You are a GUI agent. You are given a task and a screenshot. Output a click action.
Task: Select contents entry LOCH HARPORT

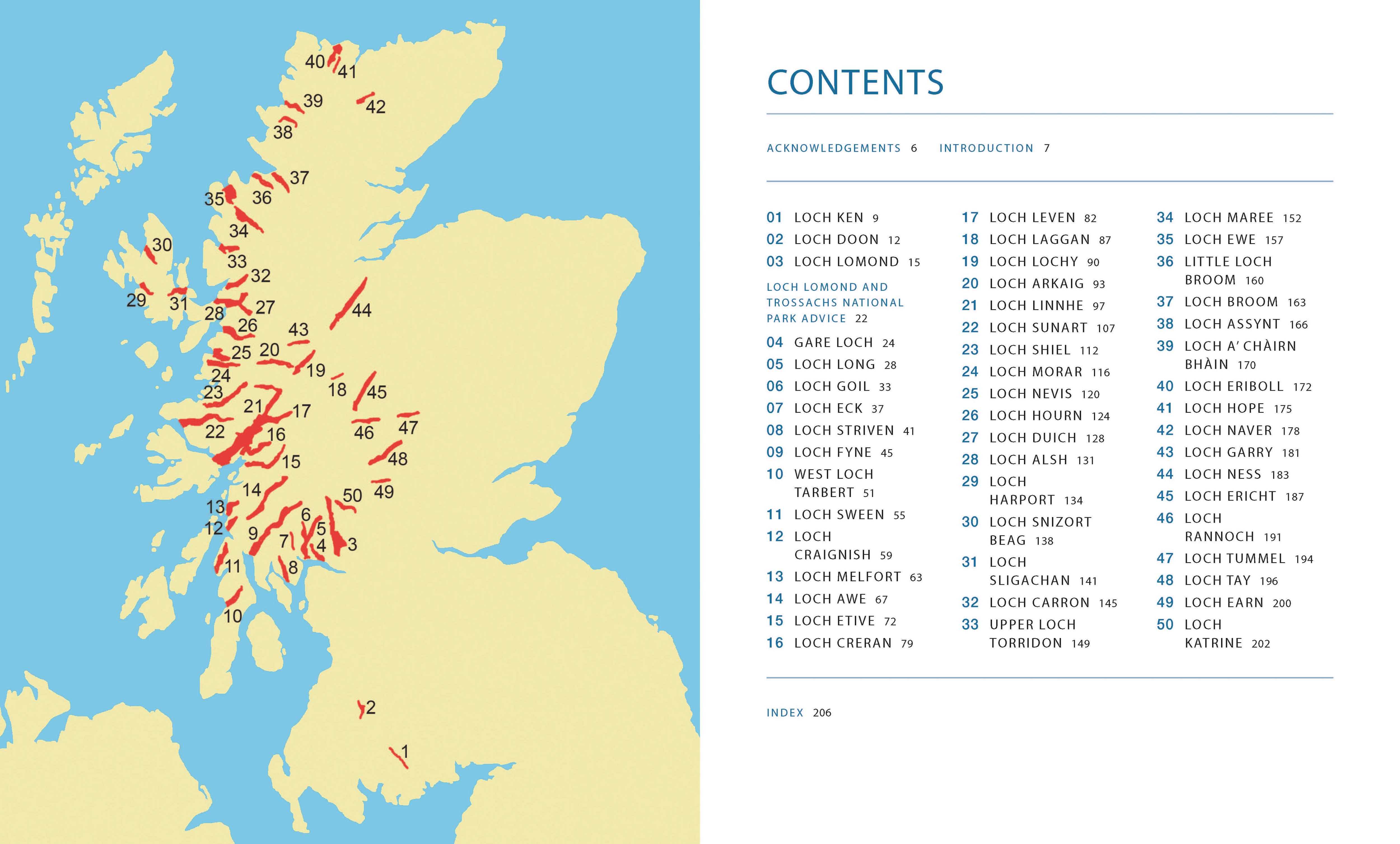coord(1023,491)
